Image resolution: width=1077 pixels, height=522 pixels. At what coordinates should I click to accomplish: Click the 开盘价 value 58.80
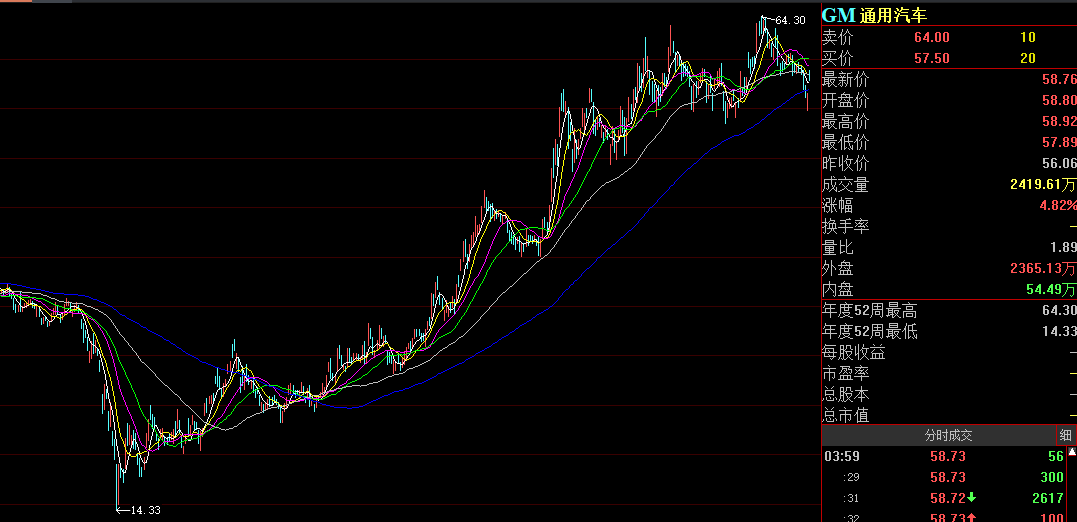(1058, 101)
